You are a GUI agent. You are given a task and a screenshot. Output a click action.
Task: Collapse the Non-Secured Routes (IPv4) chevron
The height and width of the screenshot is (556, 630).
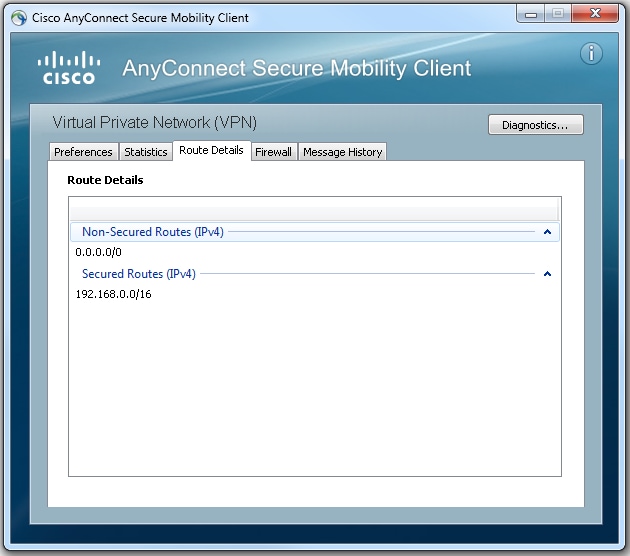[x=547, y=232]
